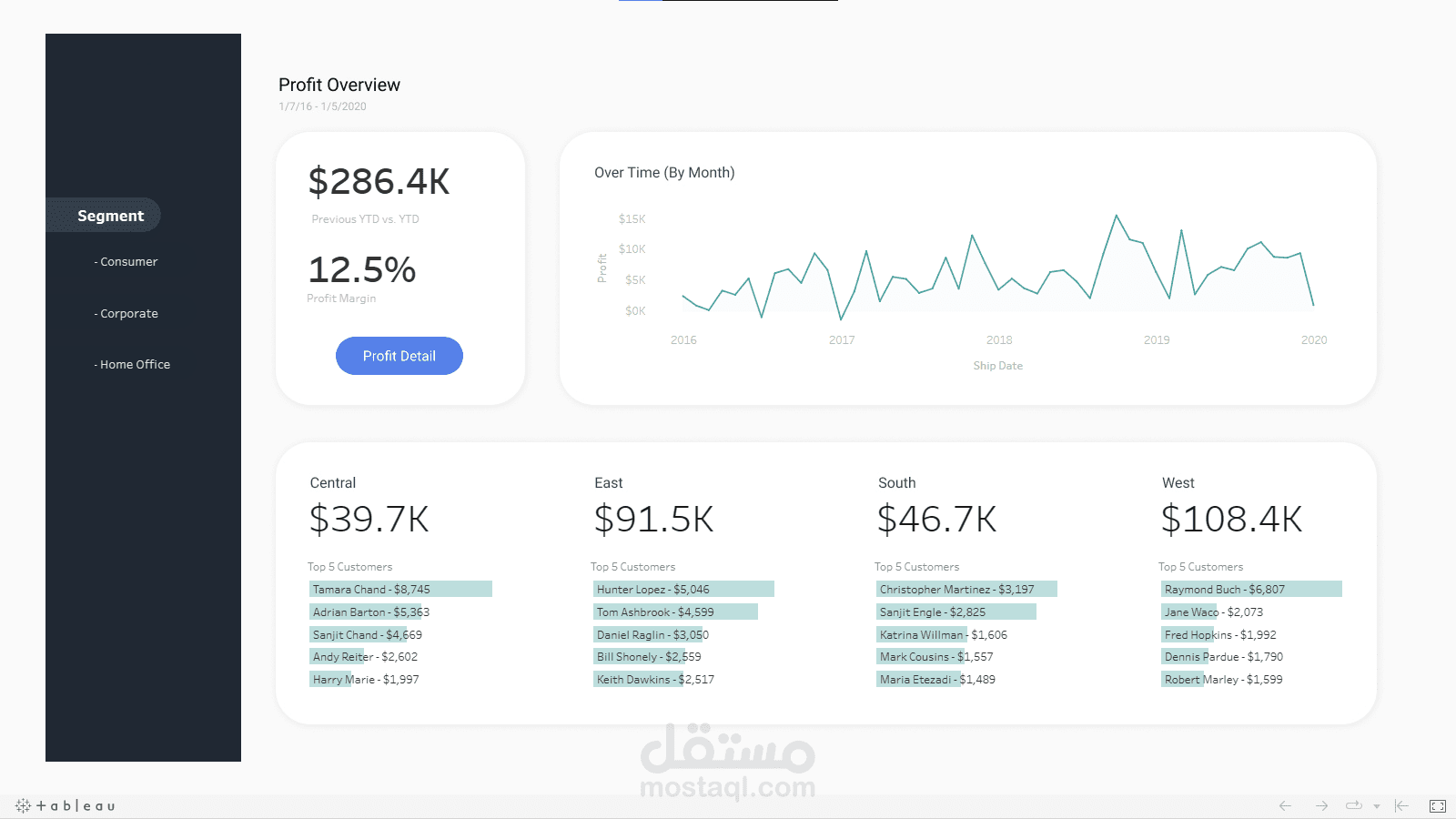1456x819 pixels.
Task: Click the Tableau logo icon
Action: coord(66,805)
